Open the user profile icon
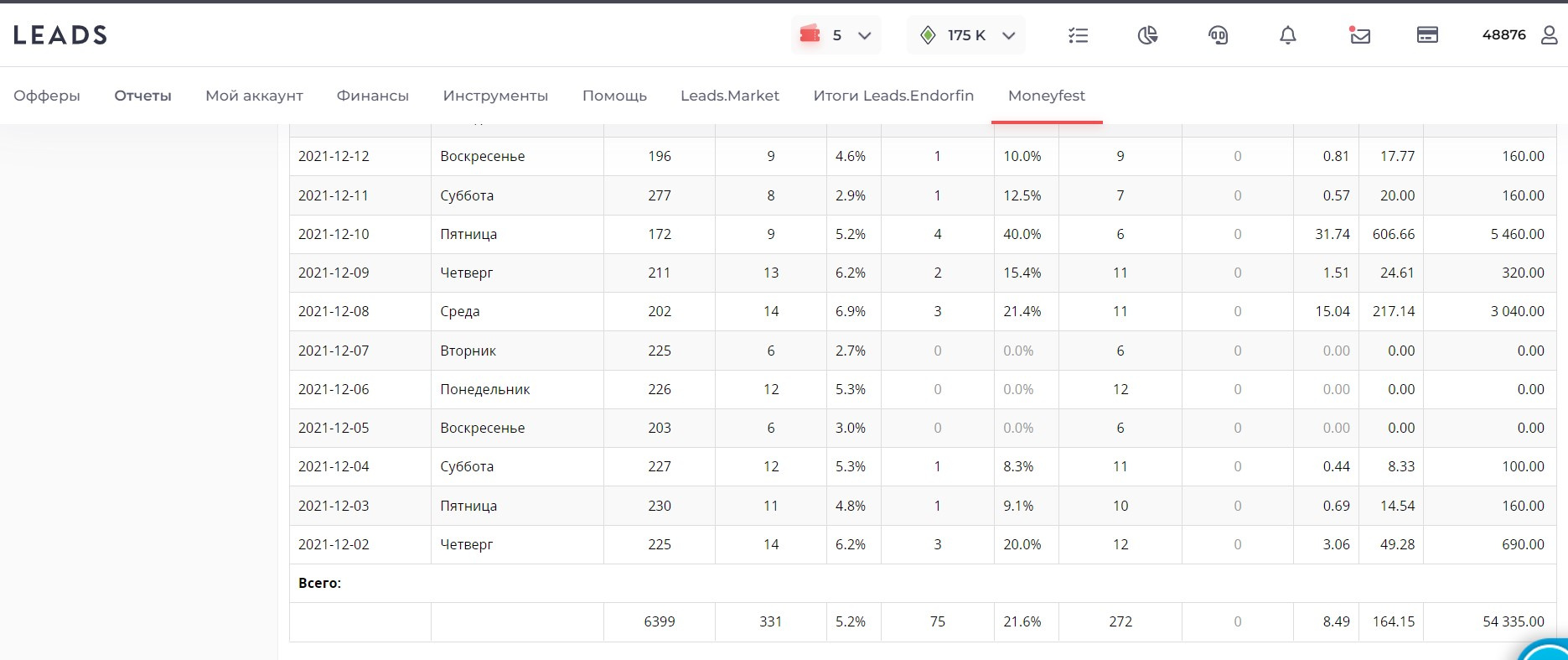This screenshot has height=660, width=1568. (x=1550, y=35)
